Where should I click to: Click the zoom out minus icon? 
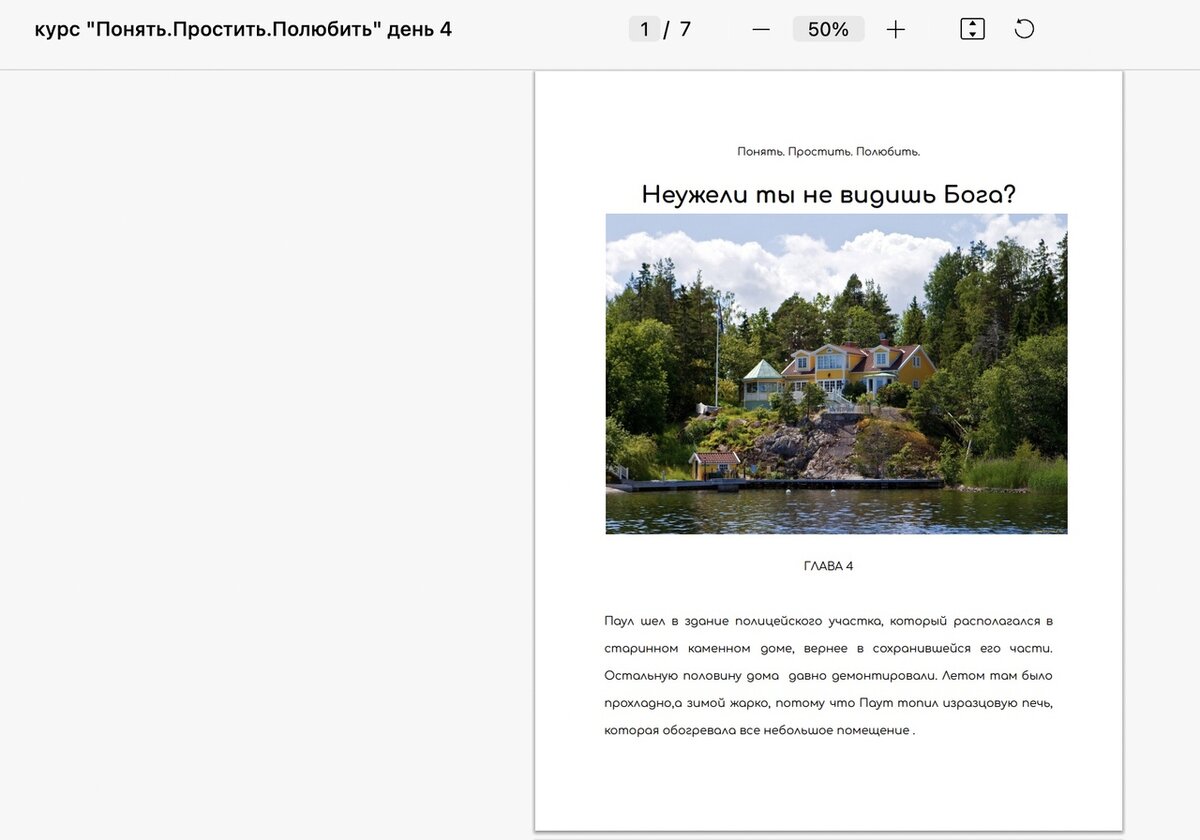761,29
